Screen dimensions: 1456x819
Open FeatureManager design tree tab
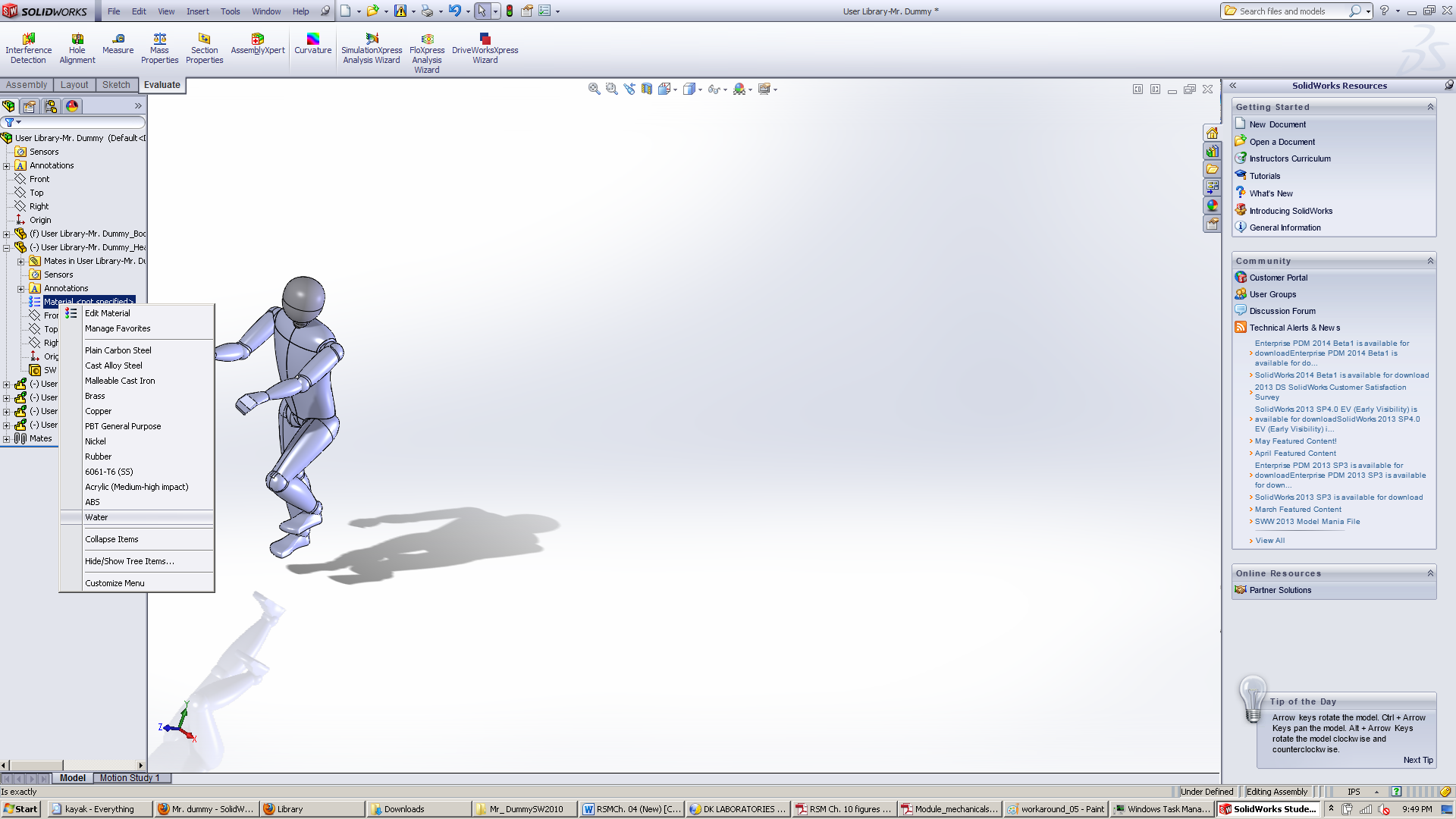click(x=9, y=106)
